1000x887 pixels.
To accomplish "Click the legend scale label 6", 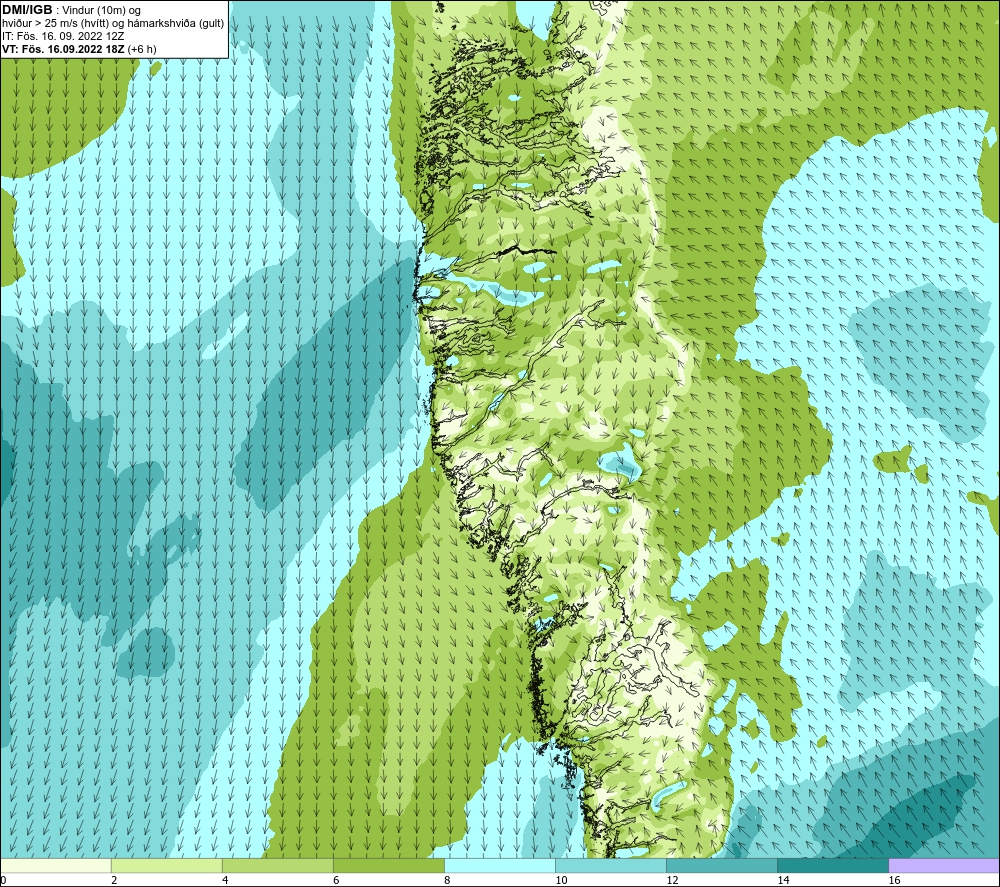I will click(336, 881).
